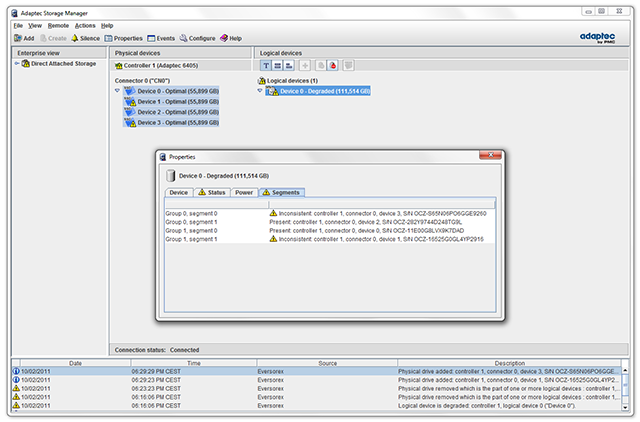This screenshot has height=422, width=640.
Task: Click the Date column header in event log
Action: (76, 363)
